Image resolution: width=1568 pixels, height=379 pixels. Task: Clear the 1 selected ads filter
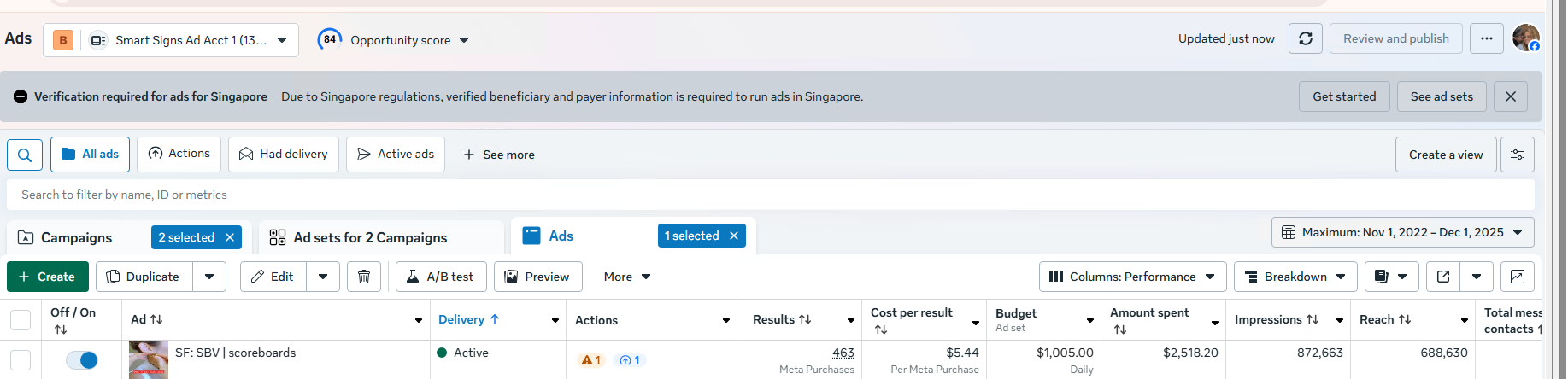tap(734, 236)
